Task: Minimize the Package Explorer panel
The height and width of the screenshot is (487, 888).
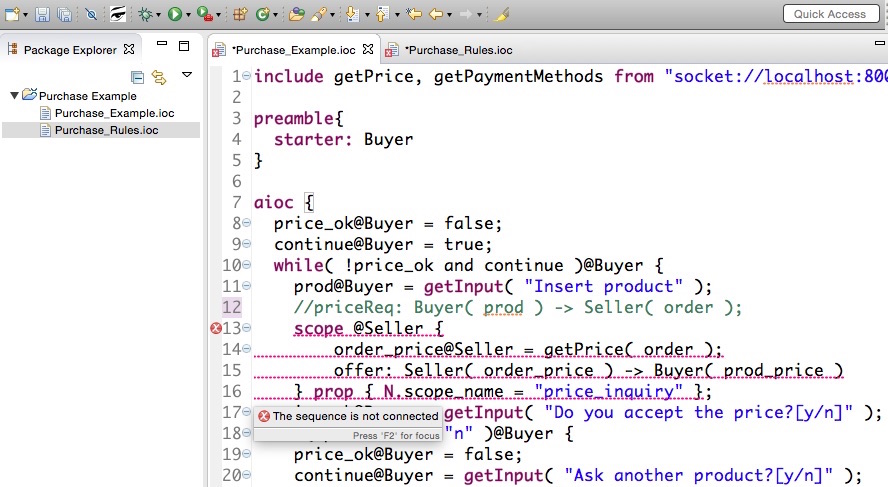Action: (x=162, y=44)
